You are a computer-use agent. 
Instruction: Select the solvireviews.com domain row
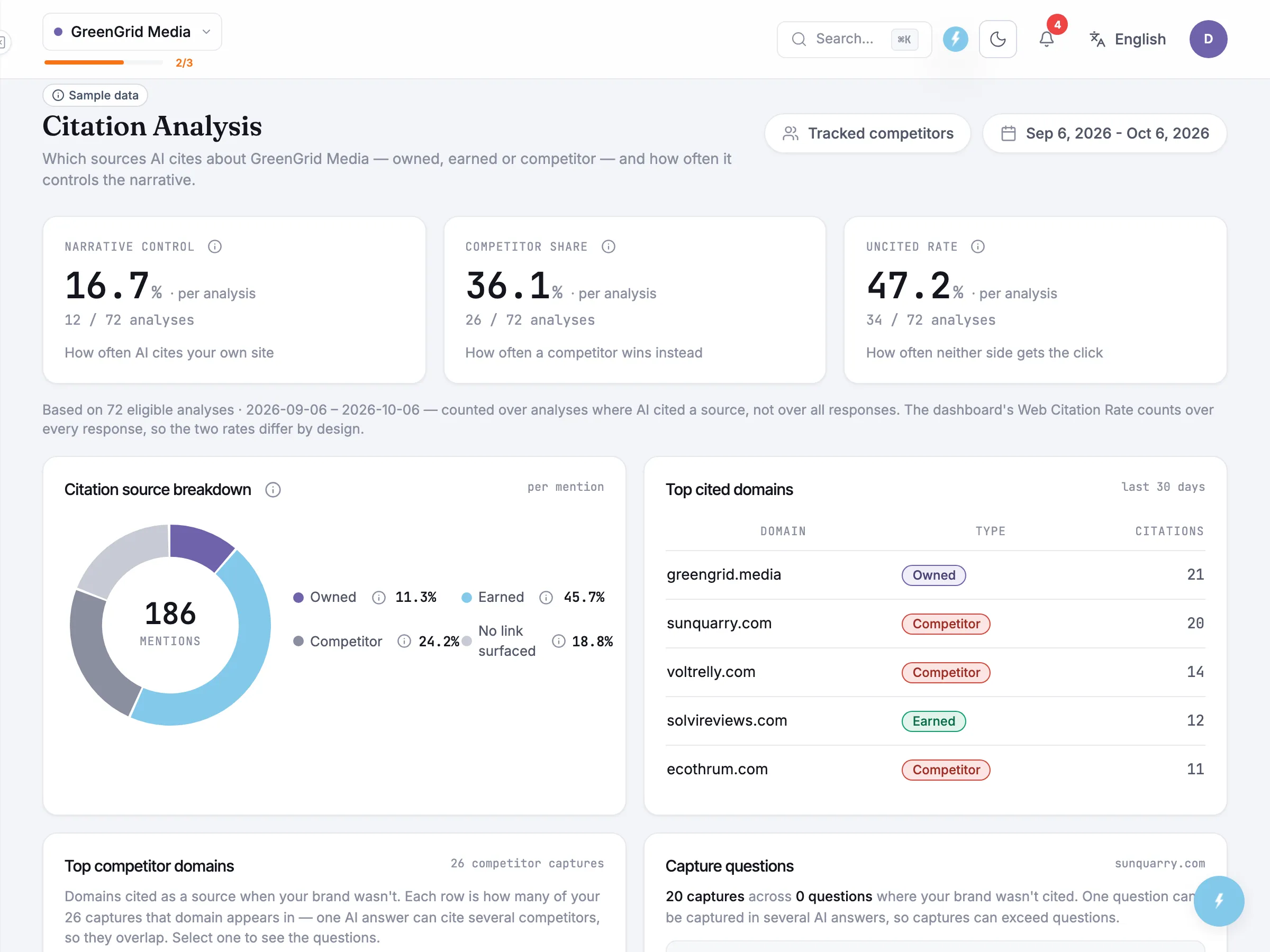(x=935, y=721)
